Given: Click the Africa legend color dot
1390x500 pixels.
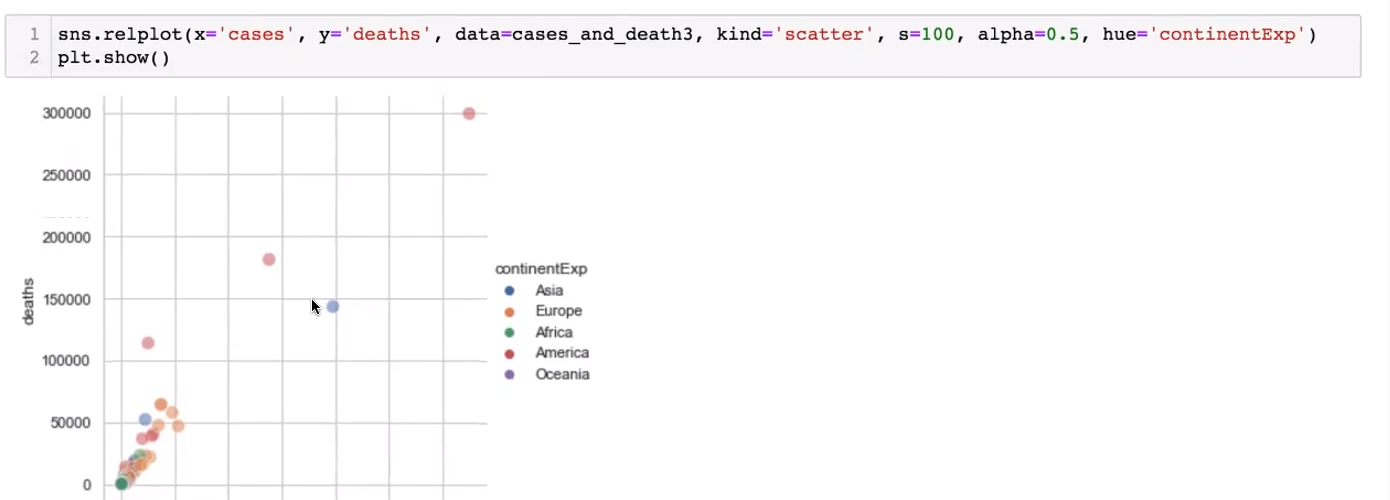Looking at the screenshot, I should point(510,332).
